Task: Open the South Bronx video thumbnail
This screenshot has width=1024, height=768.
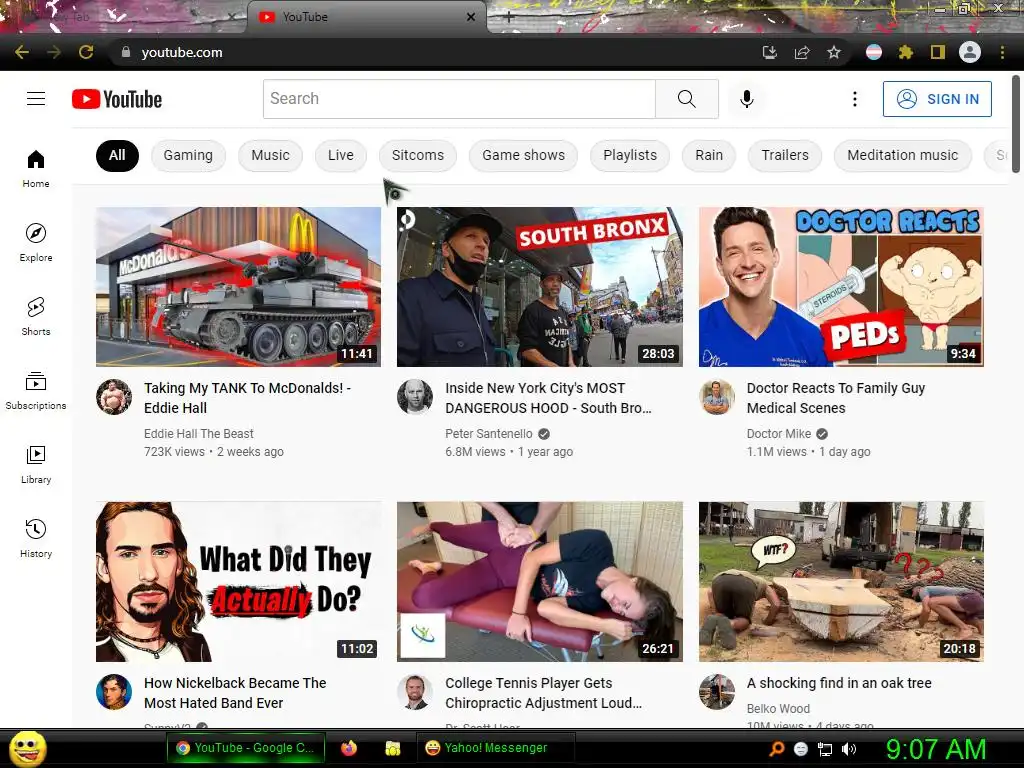Action: pos(540,287)
